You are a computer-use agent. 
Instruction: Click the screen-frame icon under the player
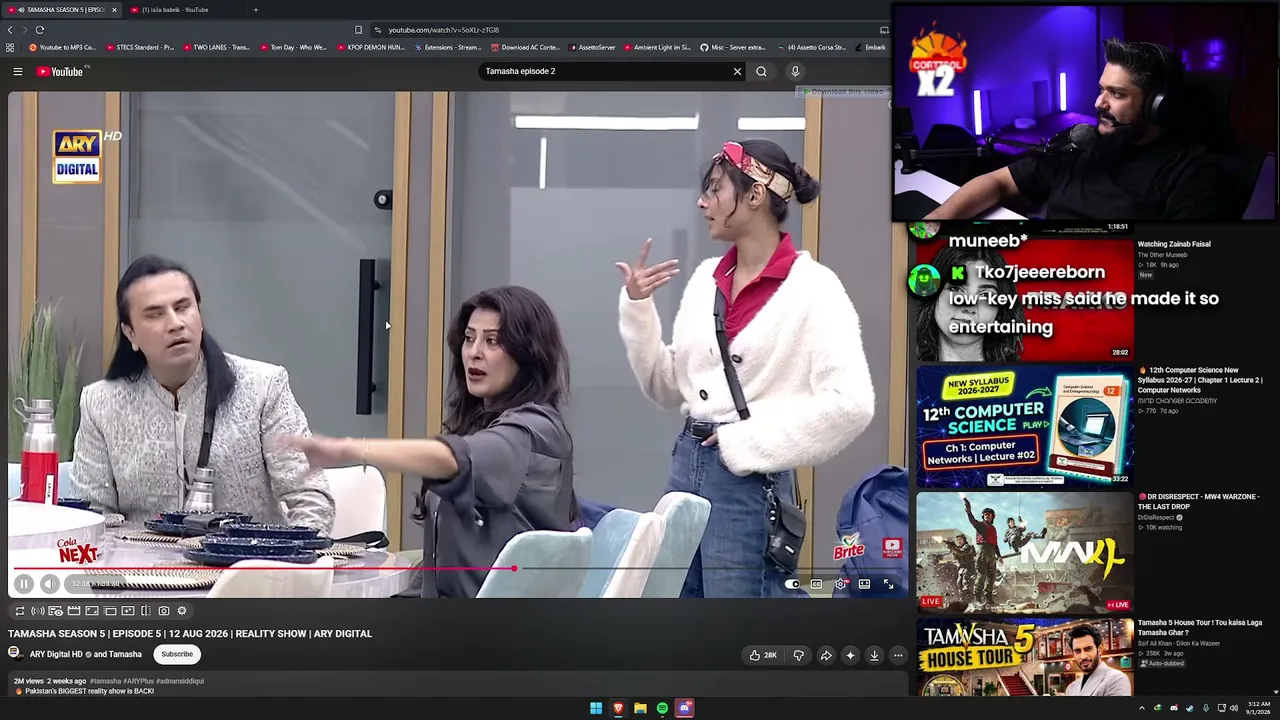(x=91, y=611)
